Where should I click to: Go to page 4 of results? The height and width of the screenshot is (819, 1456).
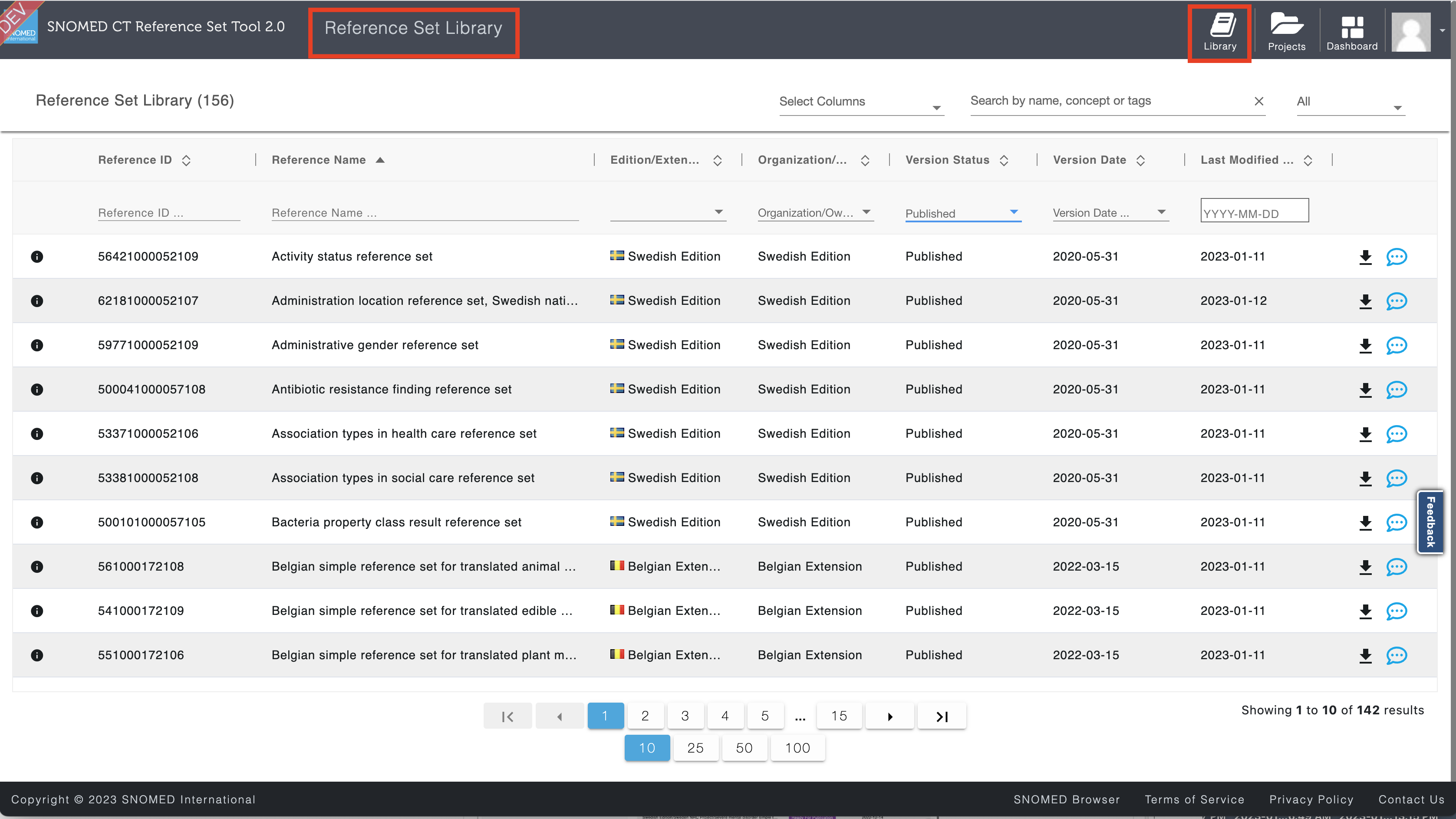coord(725,716)
